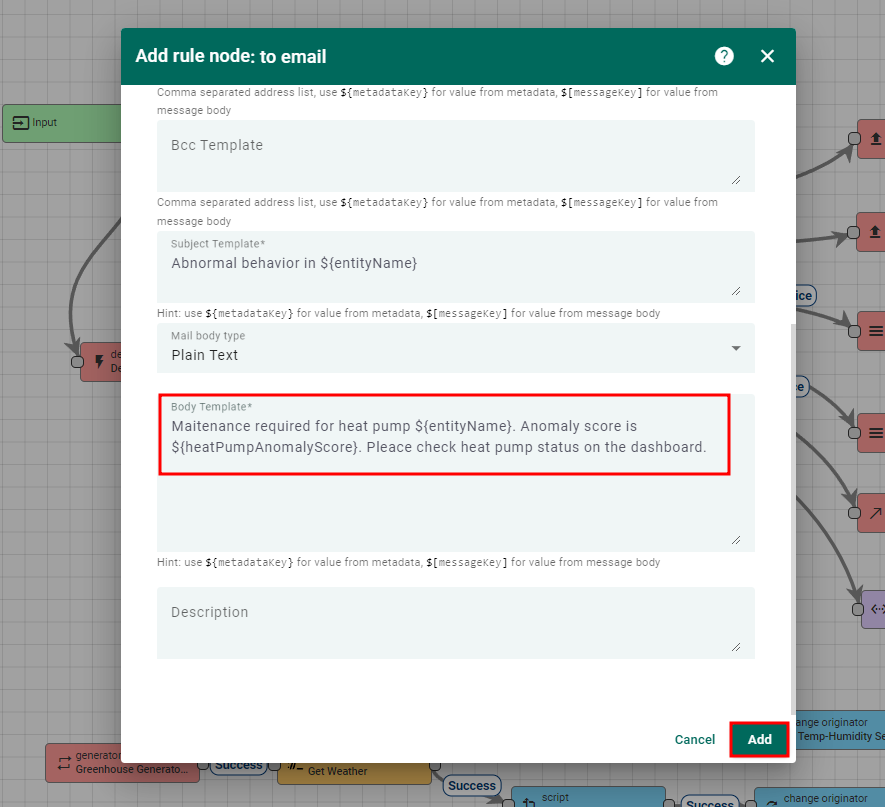Open the help icon in dialog header
Viewport: 885px width, 807px height.
[x=724, y=56]
